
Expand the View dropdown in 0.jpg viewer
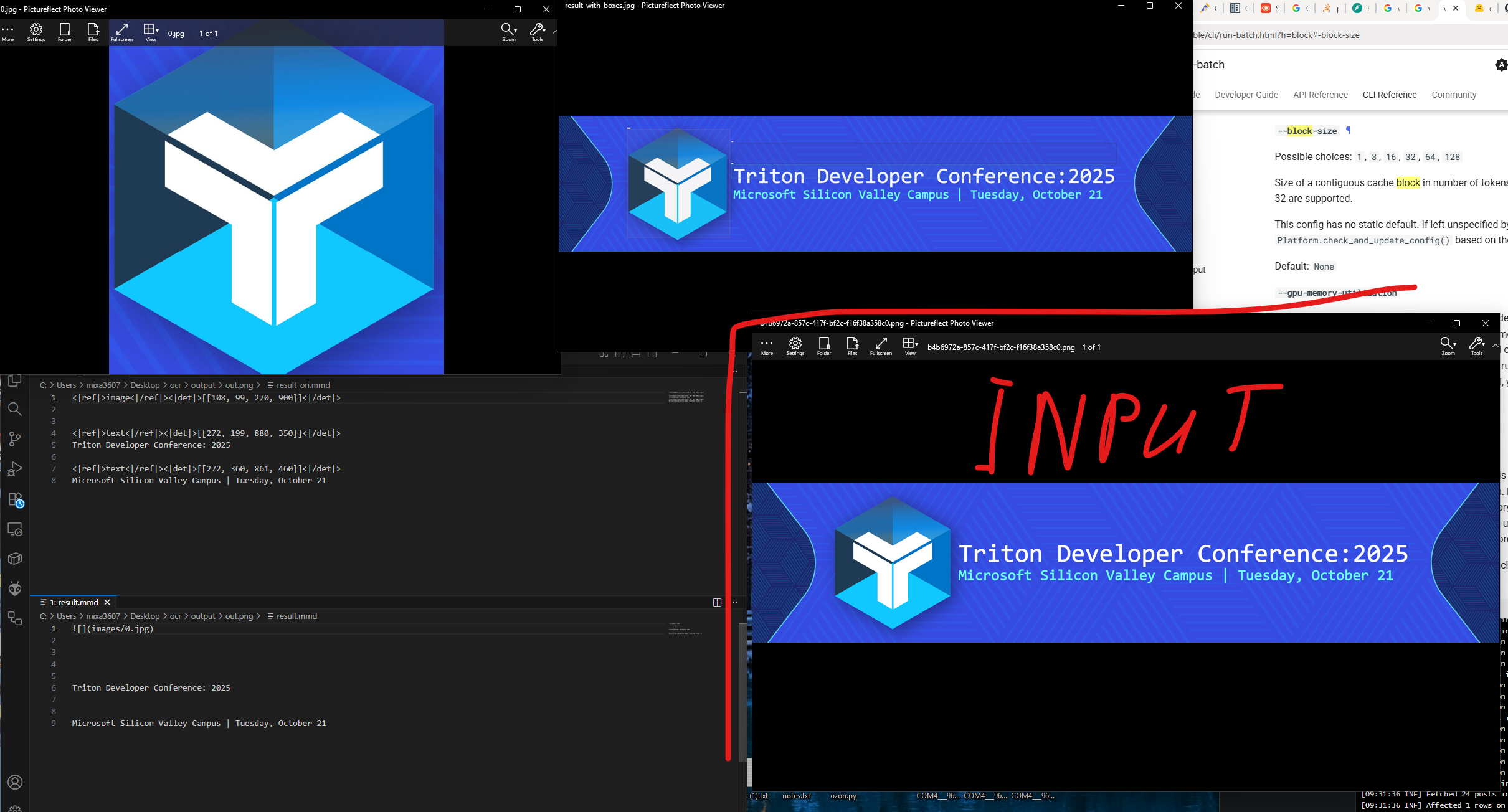pyautogui.click(x=151, y=32)
